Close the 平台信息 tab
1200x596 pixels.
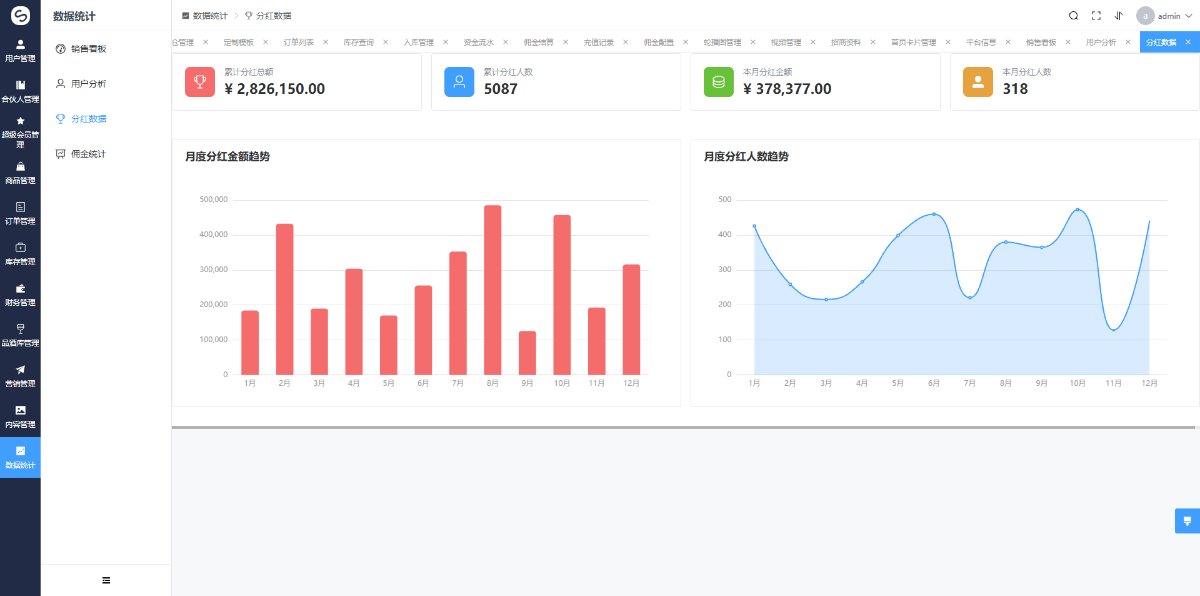click(1007, 42)
